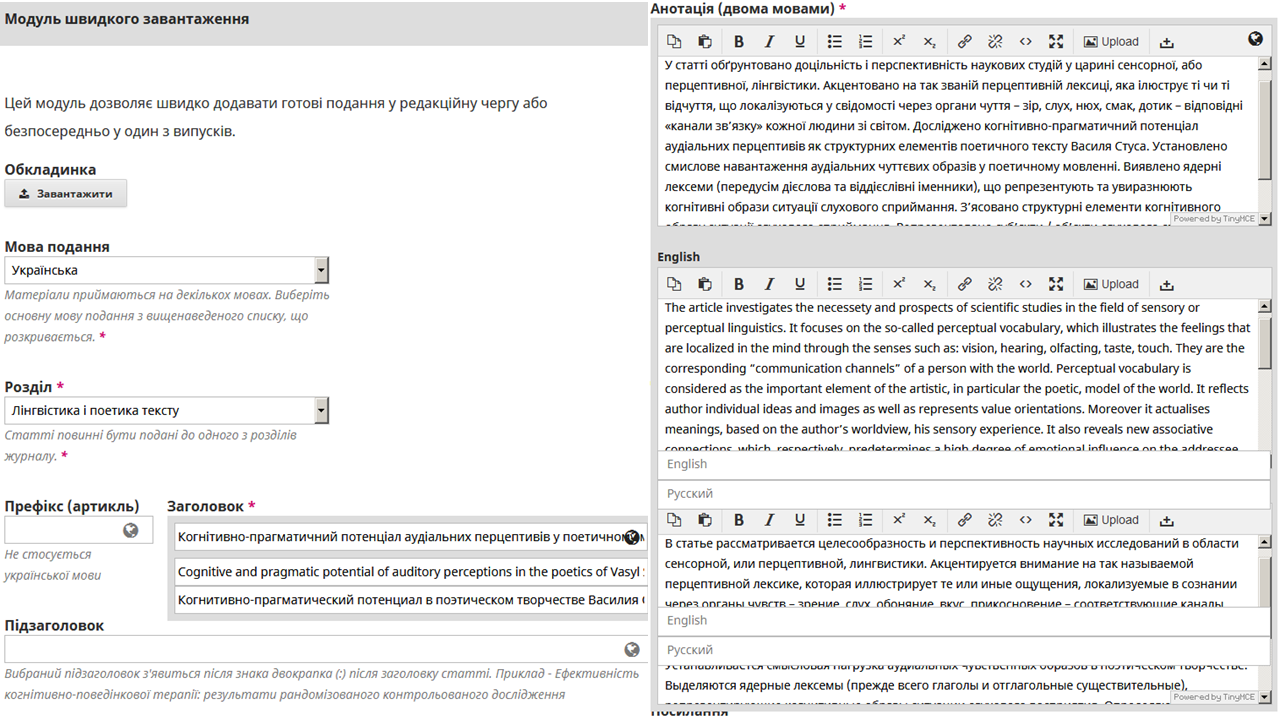Click the copy icon in English abstract editor
This screenshot has height=720, width=1280.
tap(674, 284)
